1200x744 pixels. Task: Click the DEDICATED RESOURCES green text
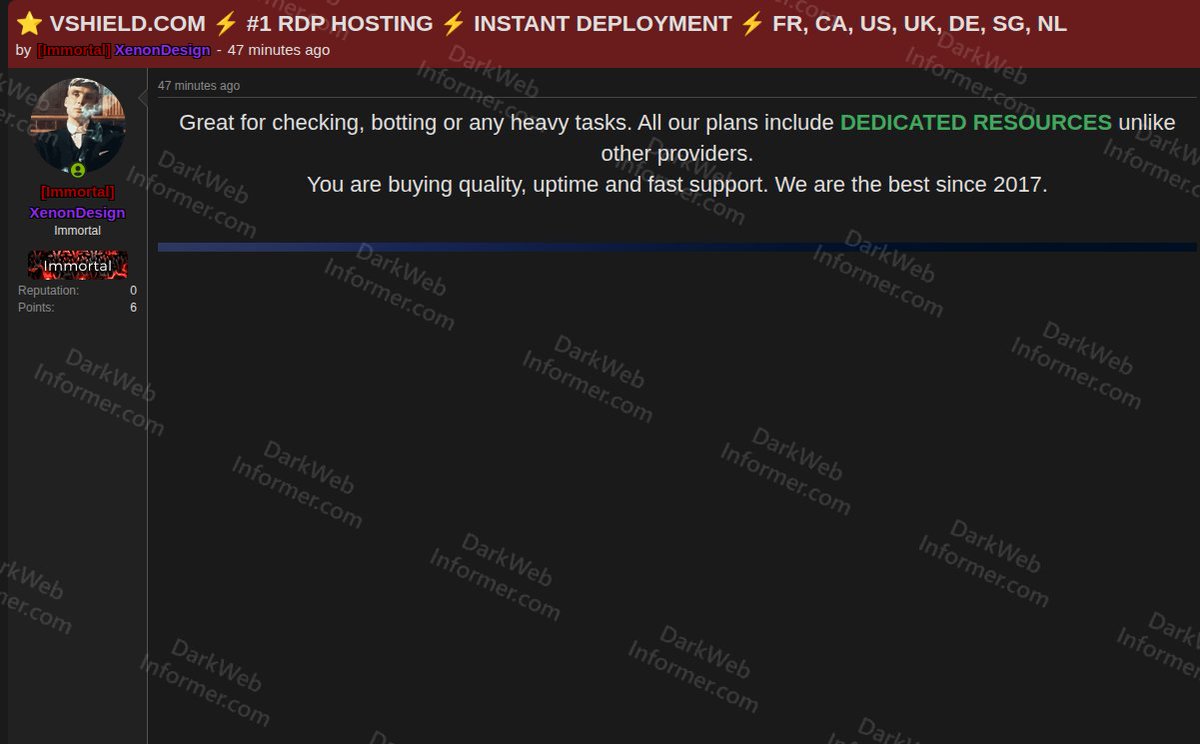pyautogui.click(x=976, y=123)
